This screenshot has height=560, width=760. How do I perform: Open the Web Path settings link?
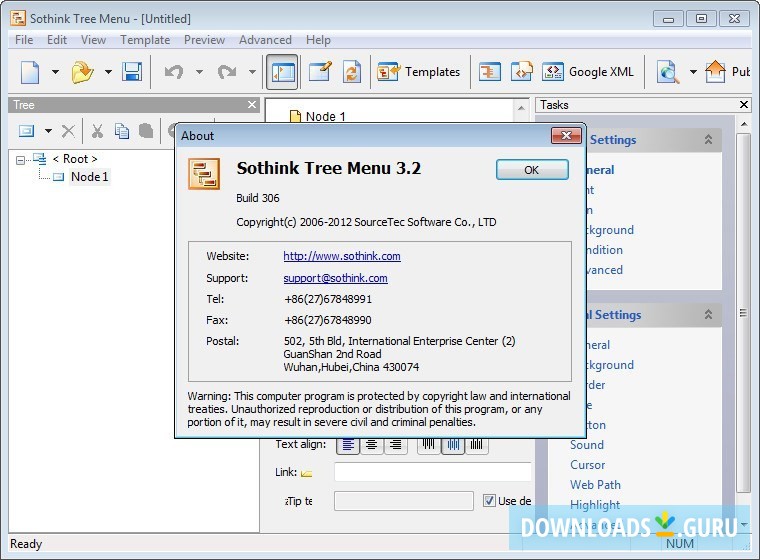tap(595, 484)
